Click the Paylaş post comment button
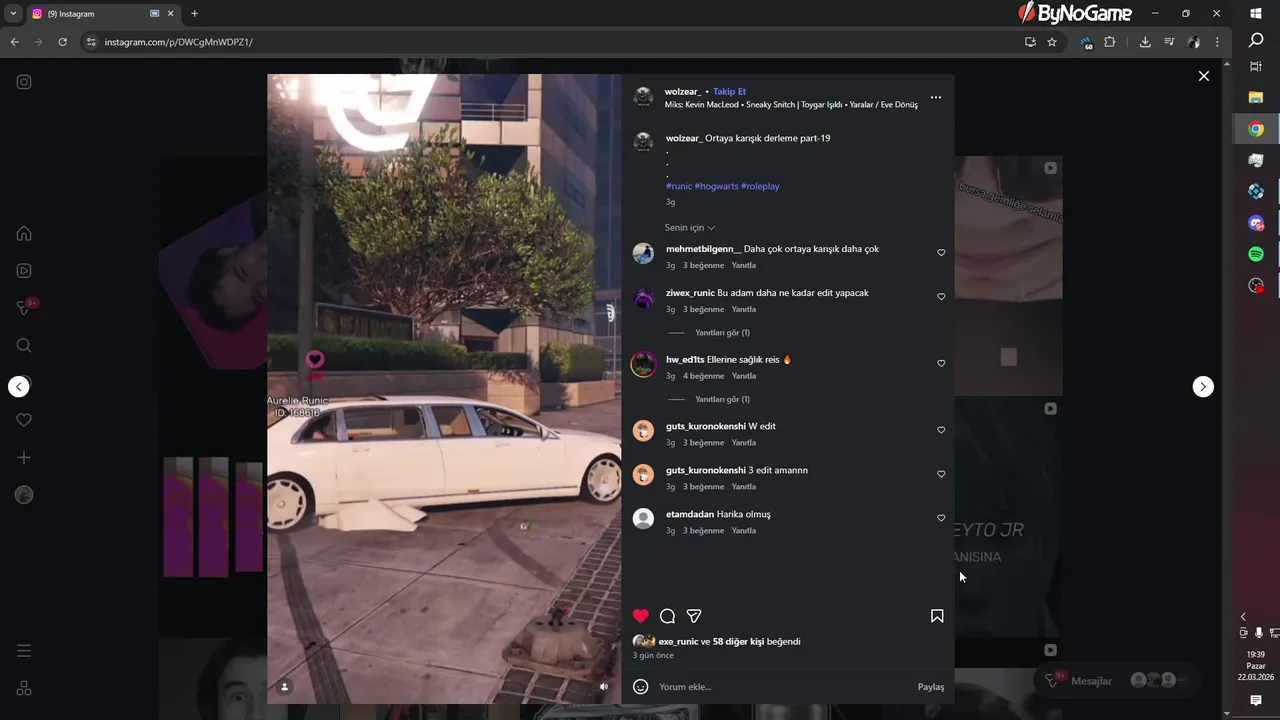 (931, 687)
